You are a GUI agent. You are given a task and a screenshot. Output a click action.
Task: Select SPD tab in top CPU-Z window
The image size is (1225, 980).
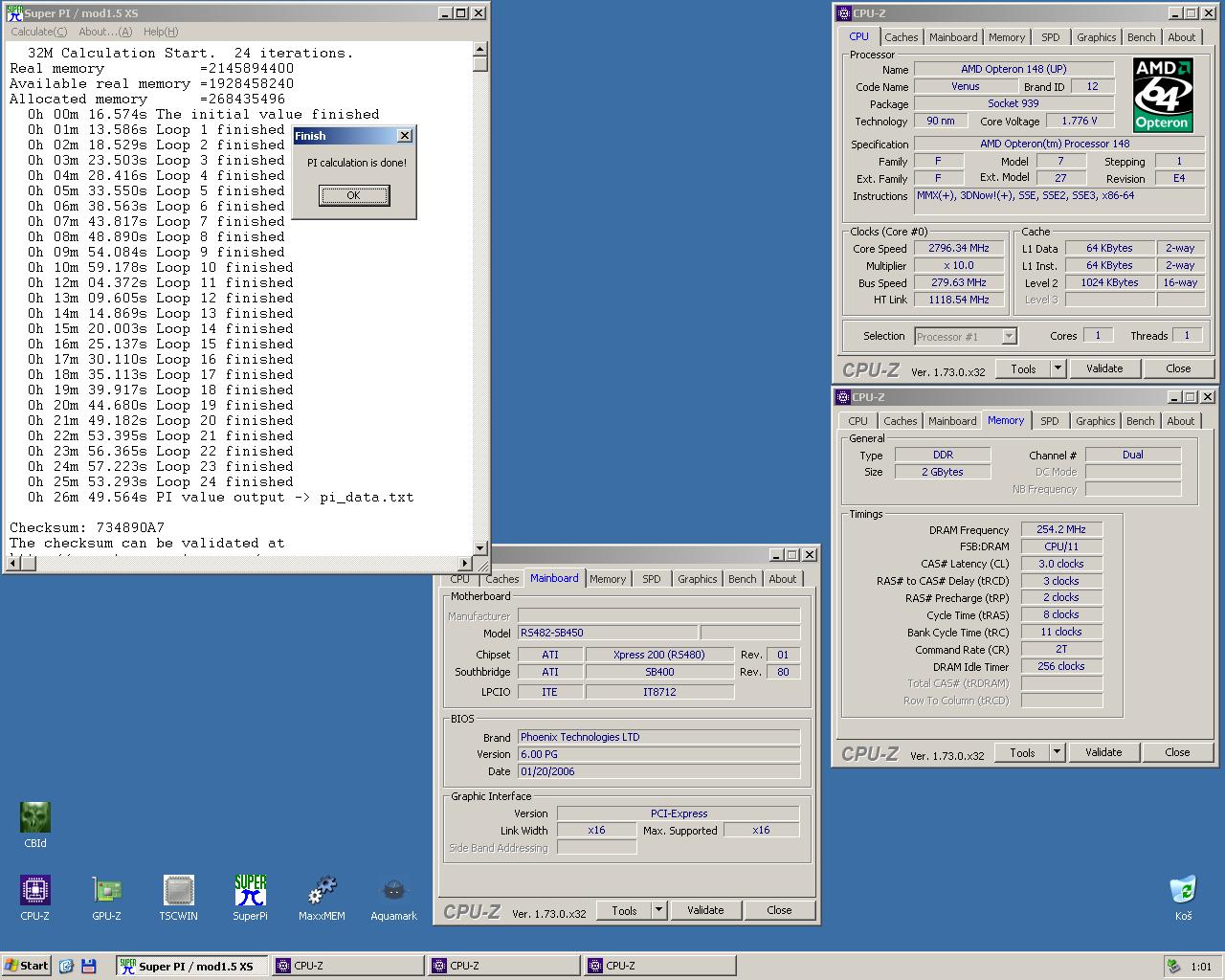tap(1051, 37)
